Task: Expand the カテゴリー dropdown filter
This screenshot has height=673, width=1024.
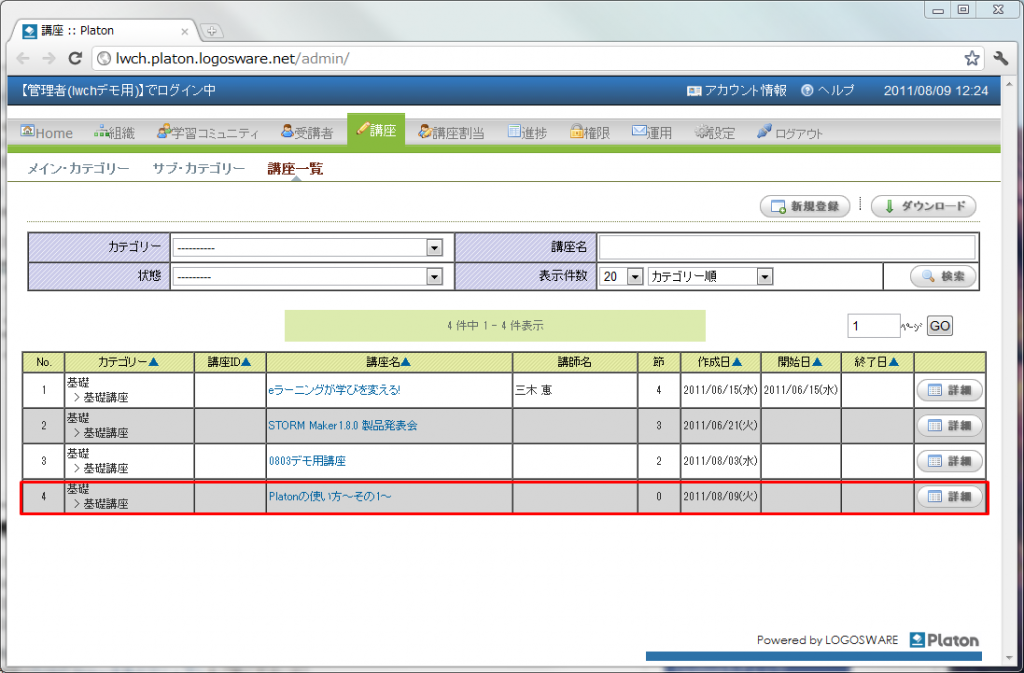Action: pyautogui.click(x=434, y=247)
